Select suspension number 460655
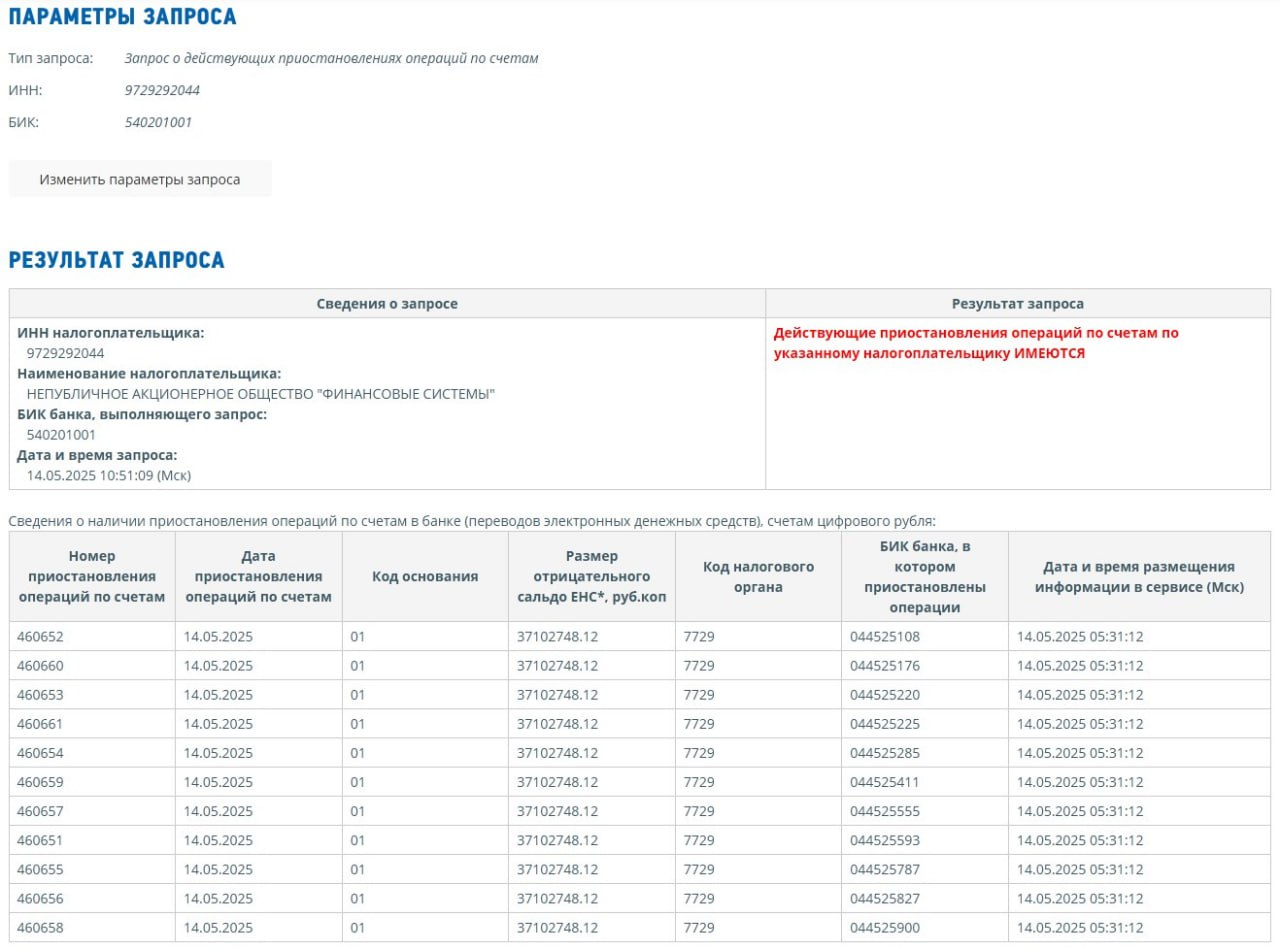 [40, 869]
